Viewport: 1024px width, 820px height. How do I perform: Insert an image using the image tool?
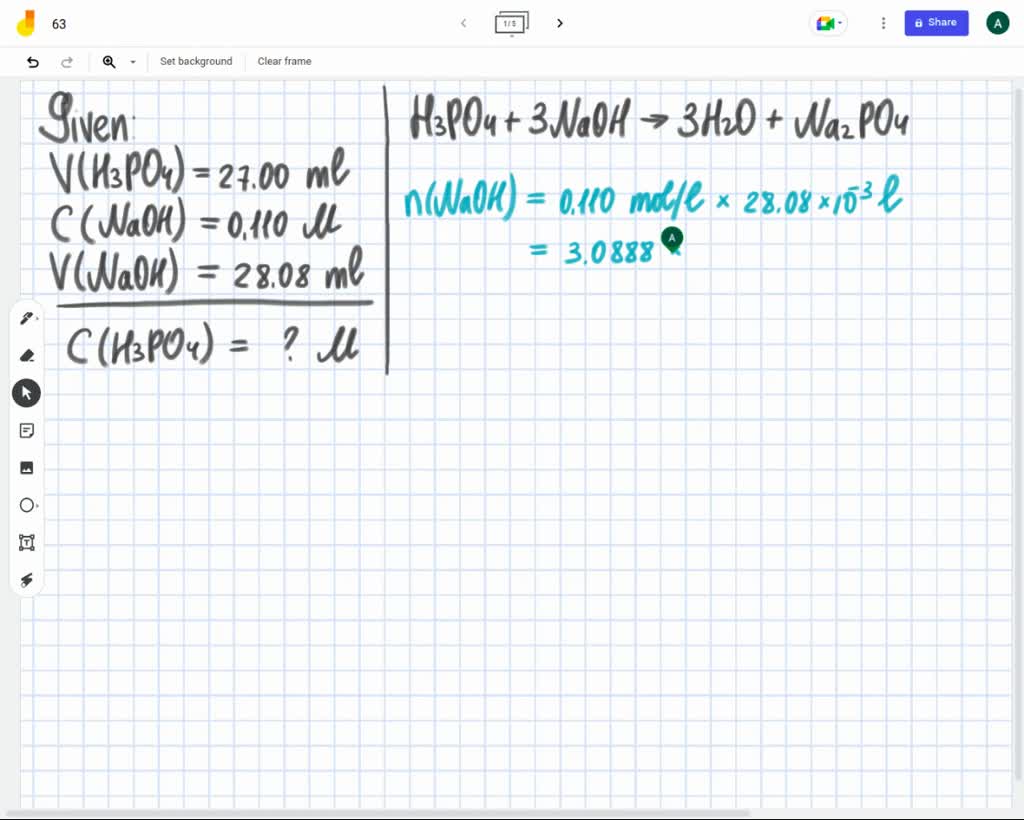(x=26, y=467)
